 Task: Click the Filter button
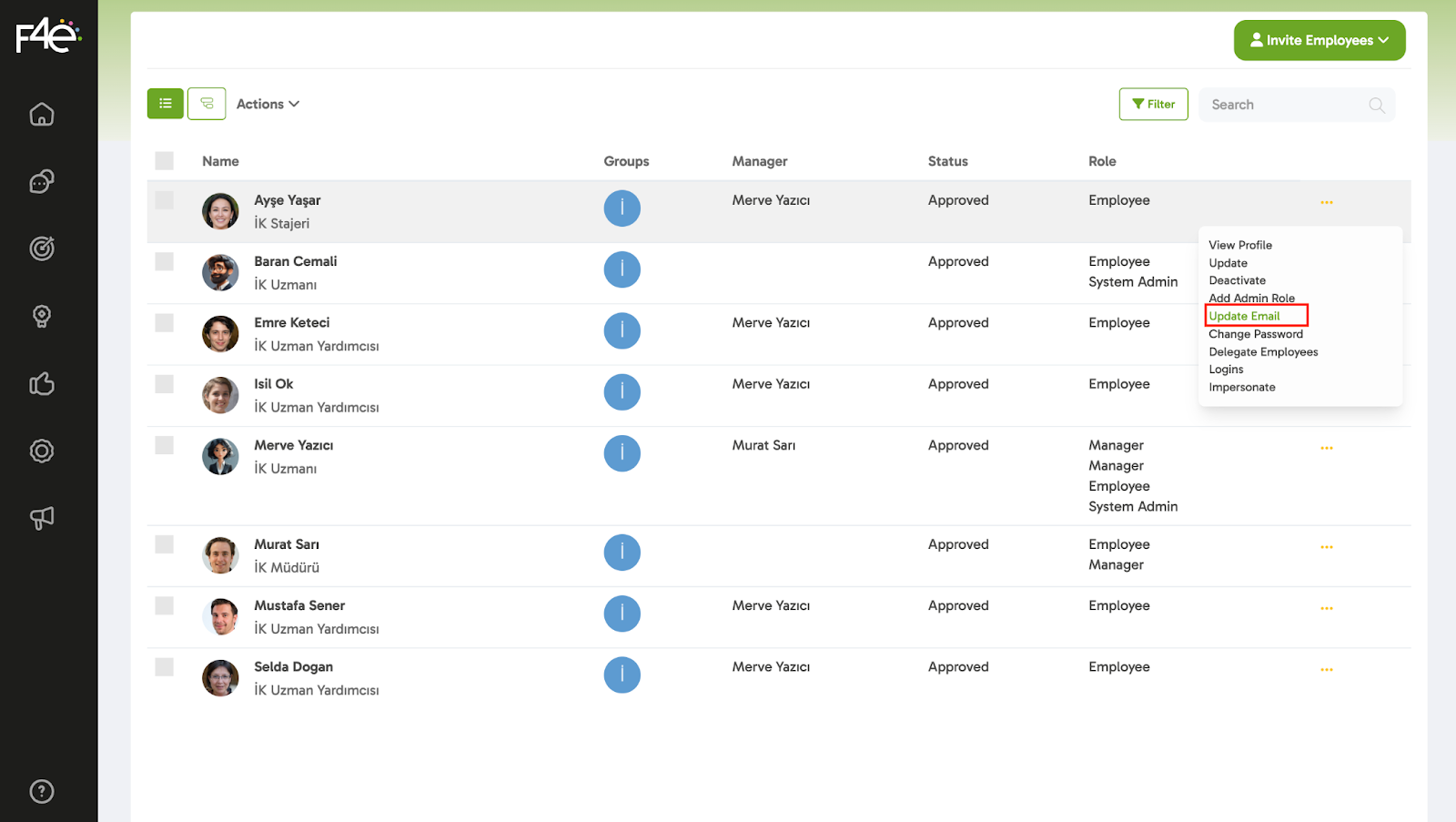(x=1153, y=104)
